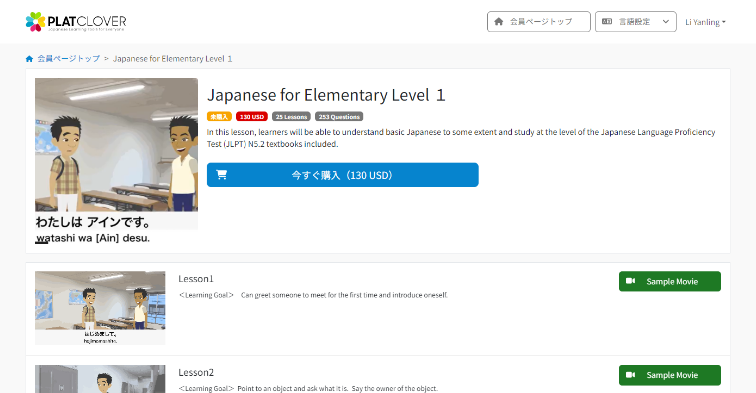This screenshot has height=393, width=756.
Task: Click the Lesson2 title
Action: coord(196,372)
